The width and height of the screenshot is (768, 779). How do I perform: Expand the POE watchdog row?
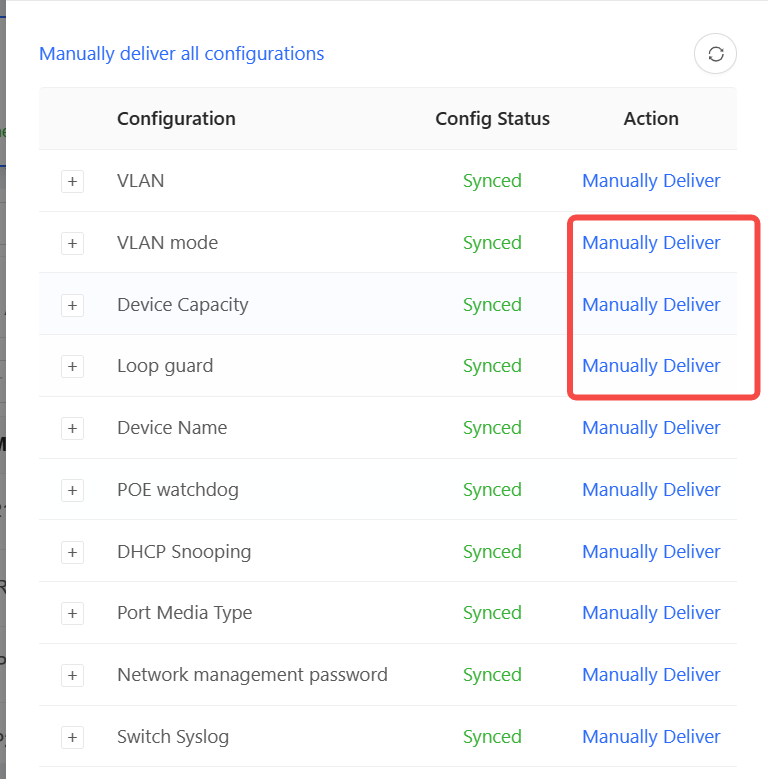tap(73, 490)
